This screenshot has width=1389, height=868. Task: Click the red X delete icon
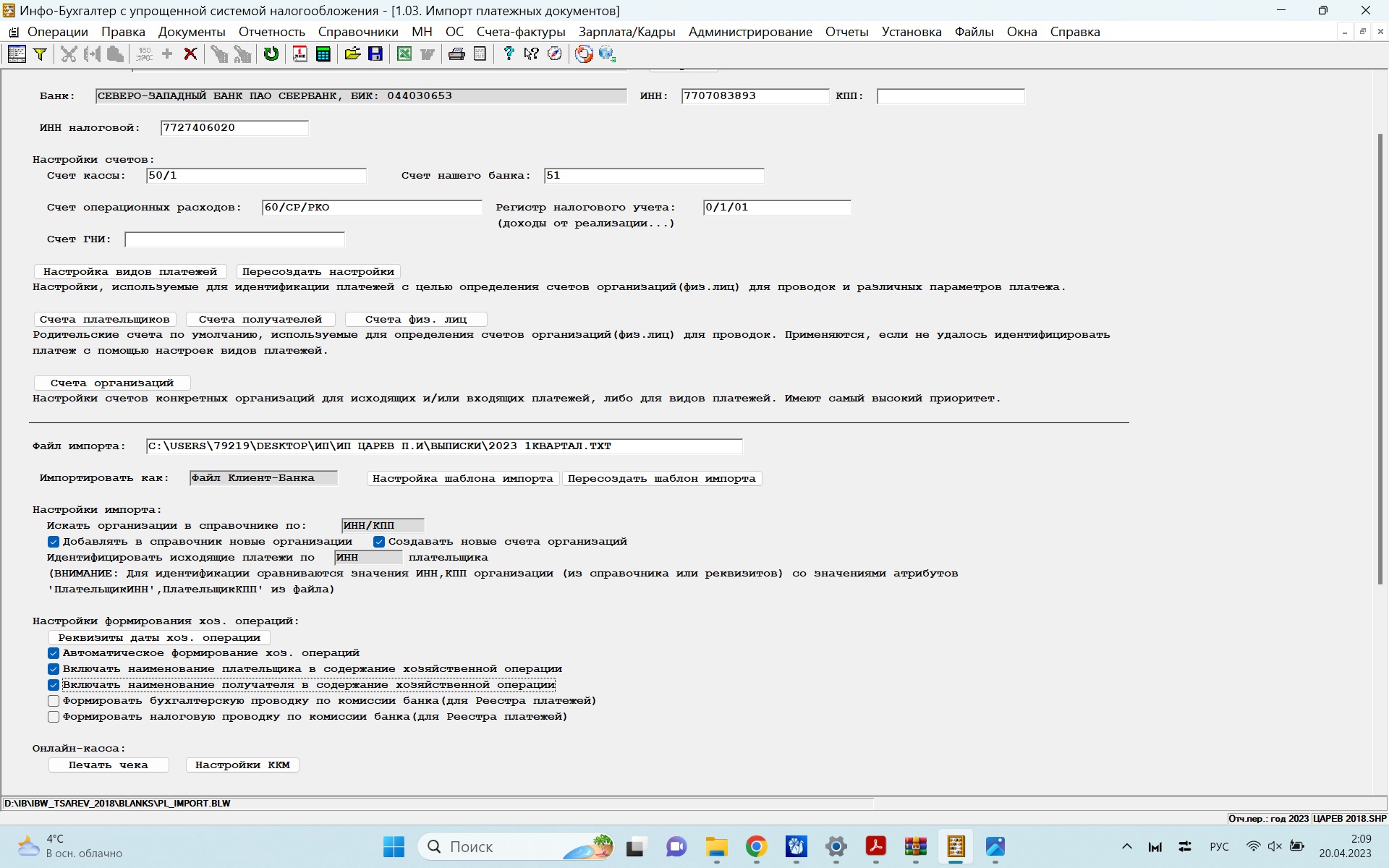pyautogui.click(x=191, y=54)
